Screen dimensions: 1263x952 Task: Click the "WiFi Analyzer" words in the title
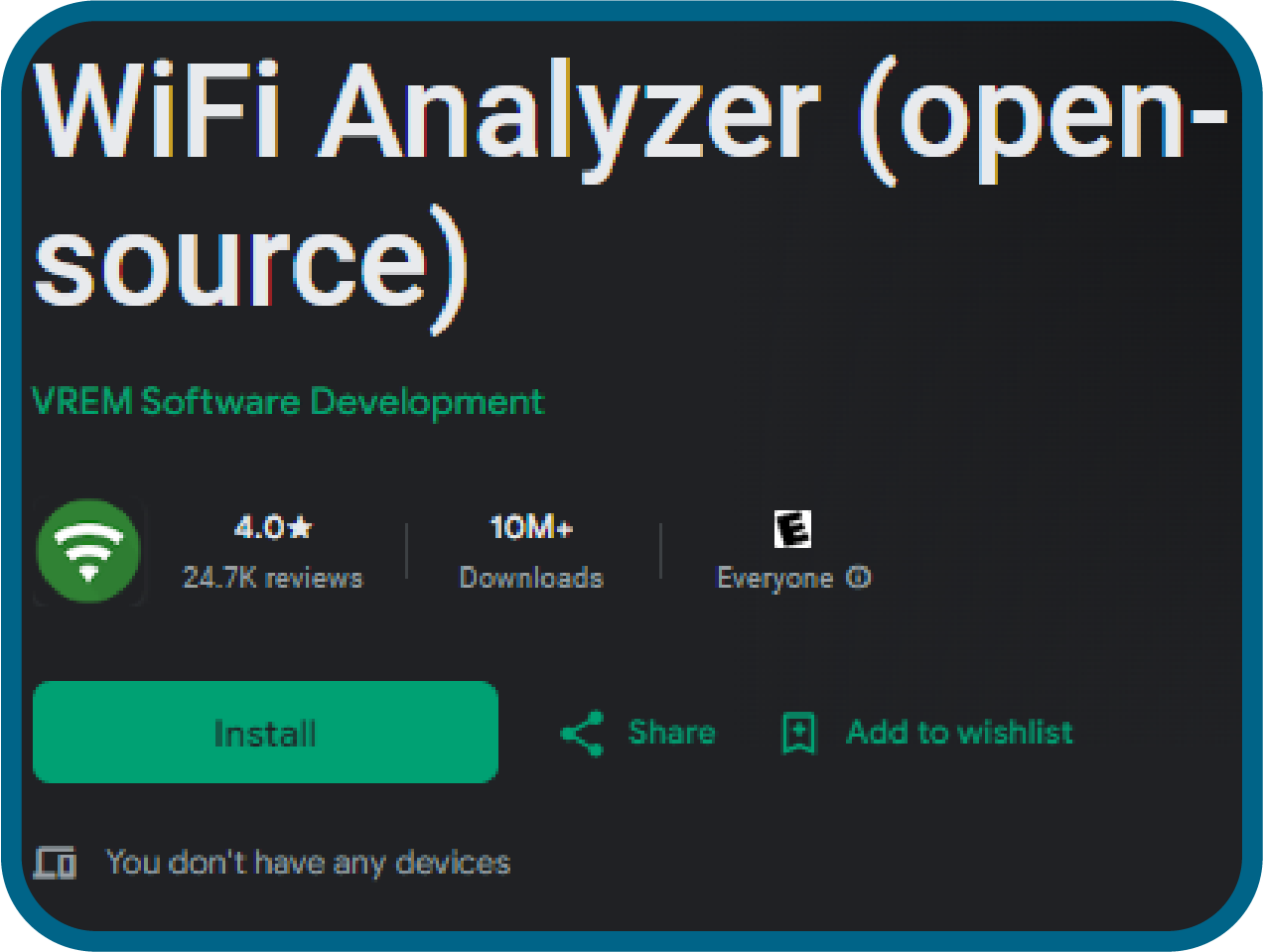[x=427, y=111]
